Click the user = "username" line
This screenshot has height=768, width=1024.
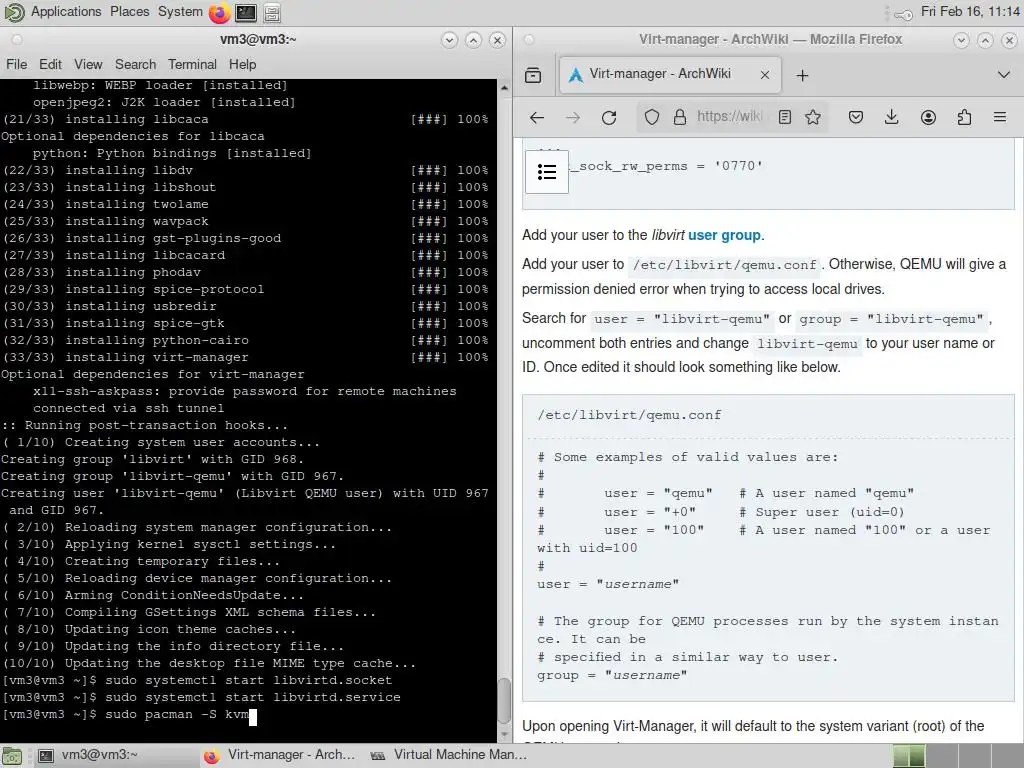coord(607,584)
